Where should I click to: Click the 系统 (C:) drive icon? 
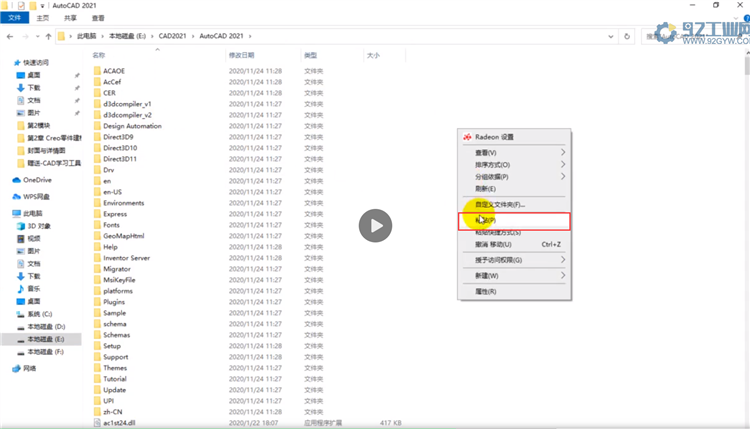21,314
